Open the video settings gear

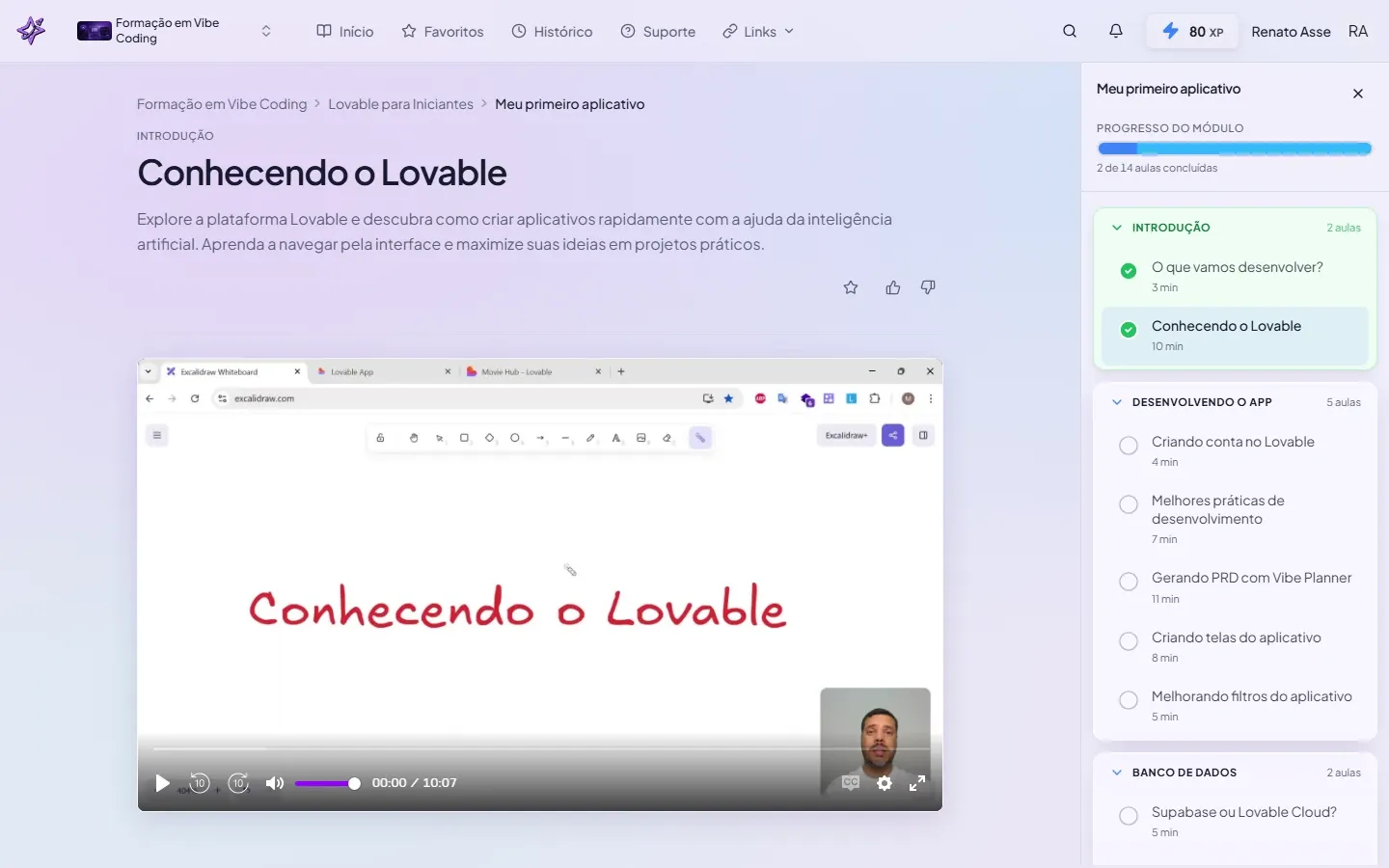click(885, 783)
